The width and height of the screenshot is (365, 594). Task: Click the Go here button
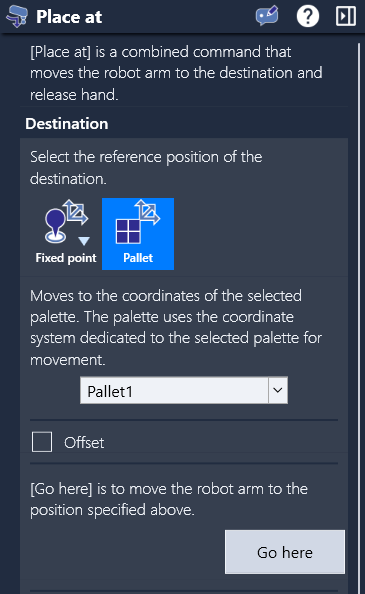tap(285, 552)
